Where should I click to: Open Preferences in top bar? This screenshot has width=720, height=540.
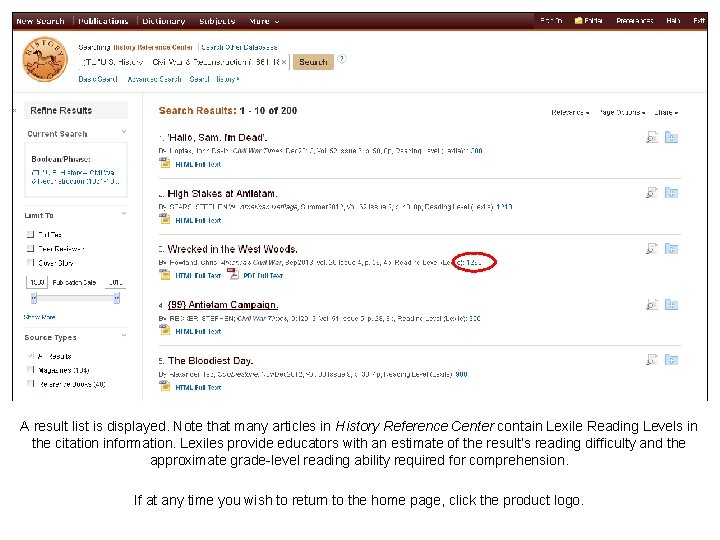[635, 21]
